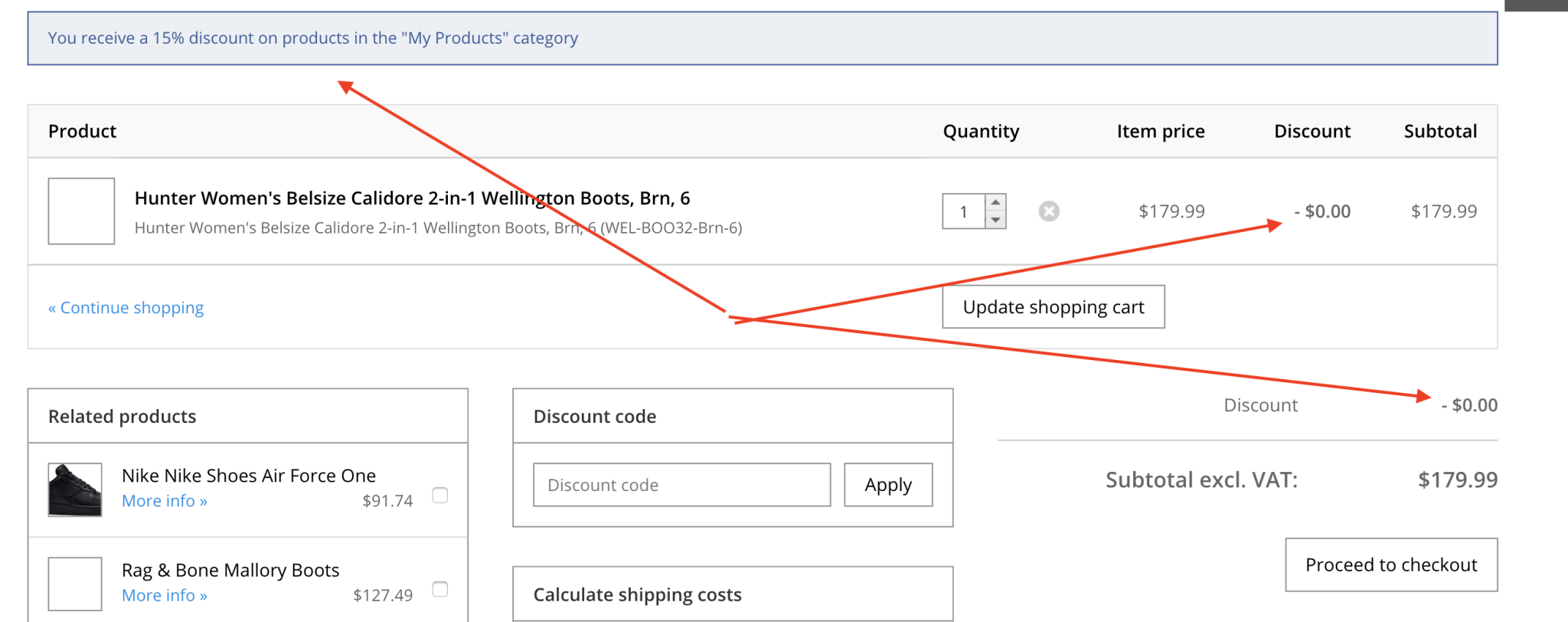Viewport: 1568px width, 622px height.
Task: Open Hunter Women's Belsize Calidore product title
Action: [x=412, y=198]
